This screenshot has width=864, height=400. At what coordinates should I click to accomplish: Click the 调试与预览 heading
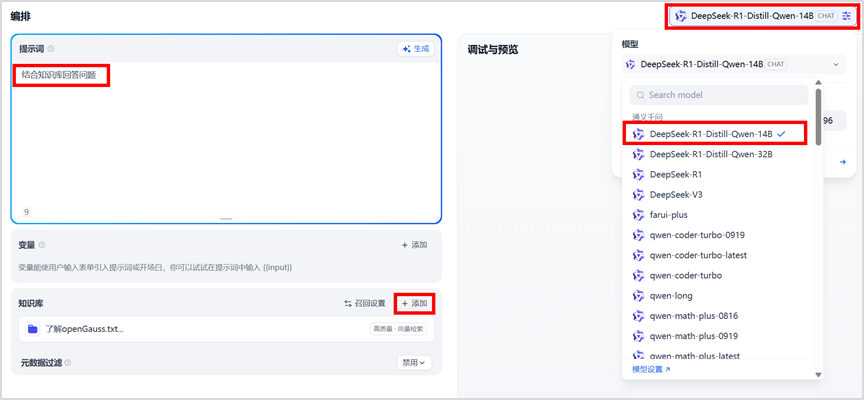coord(493,50)
